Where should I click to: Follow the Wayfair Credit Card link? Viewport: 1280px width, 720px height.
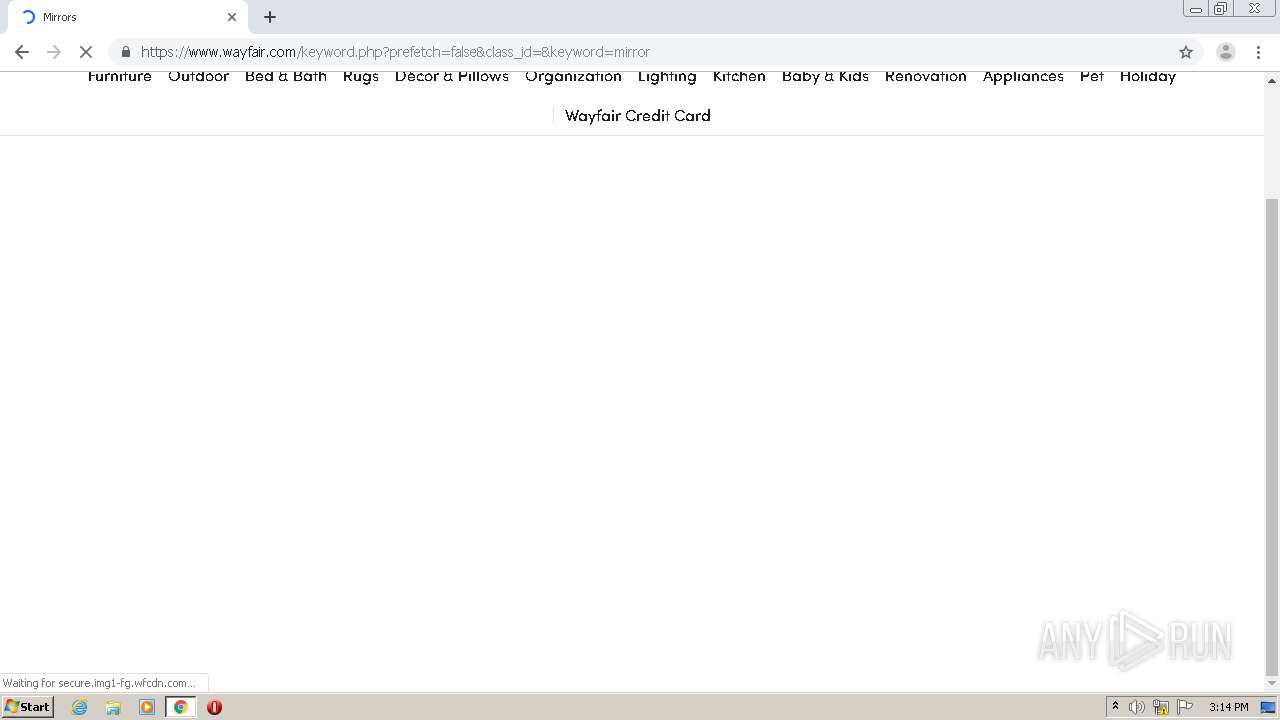[x=638, y=116]
